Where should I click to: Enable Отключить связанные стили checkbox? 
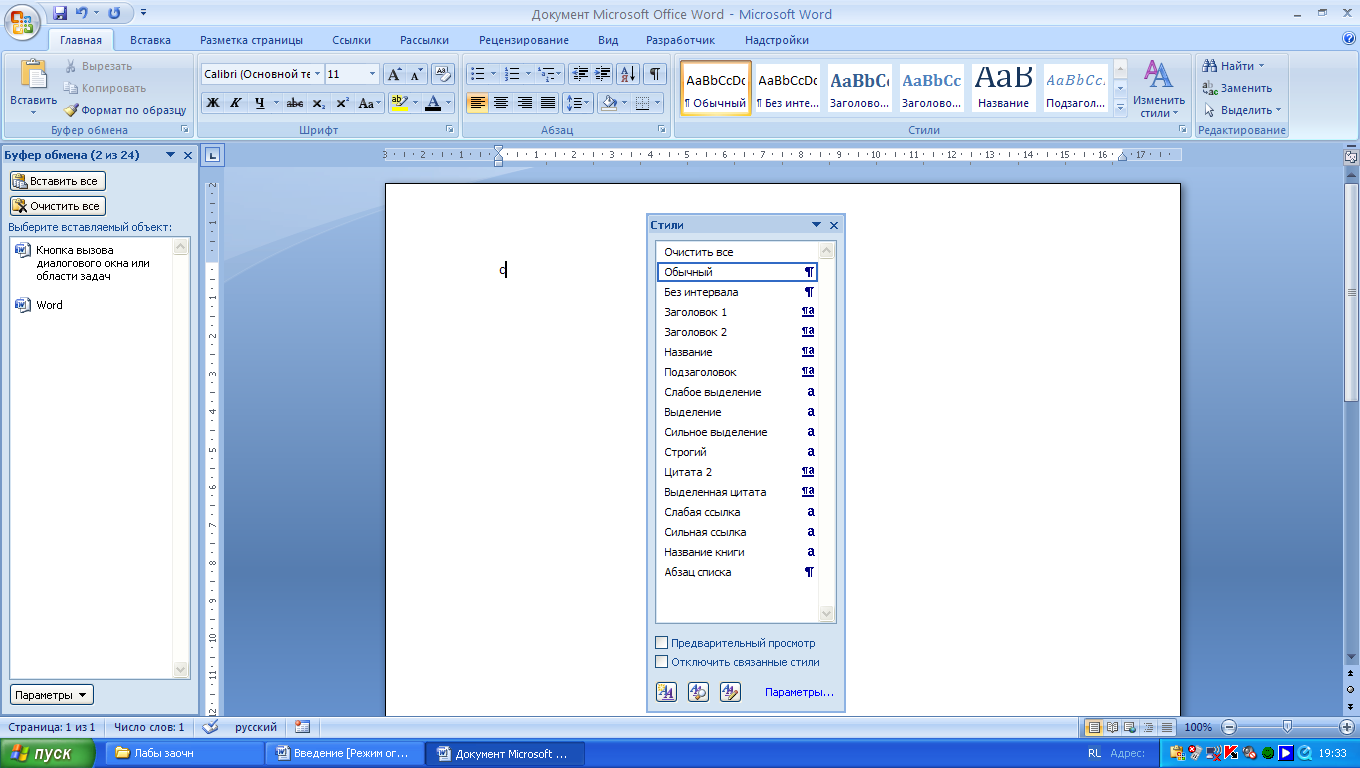click(661, 662)
